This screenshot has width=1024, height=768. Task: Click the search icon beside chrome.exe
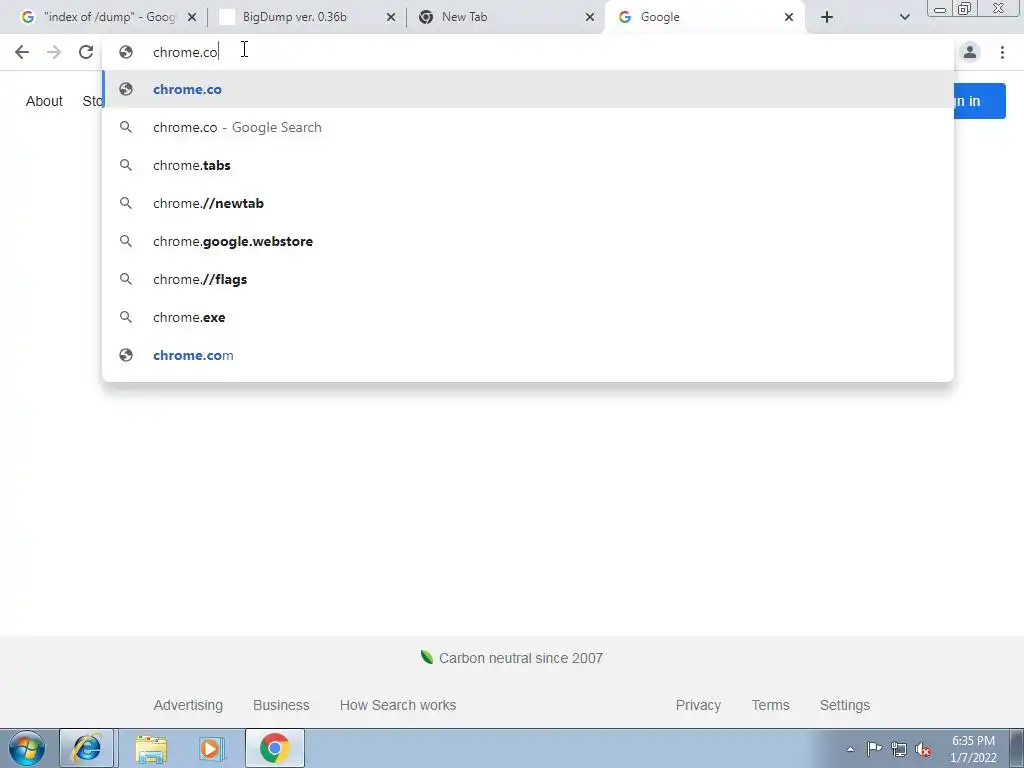click(126, 317)
